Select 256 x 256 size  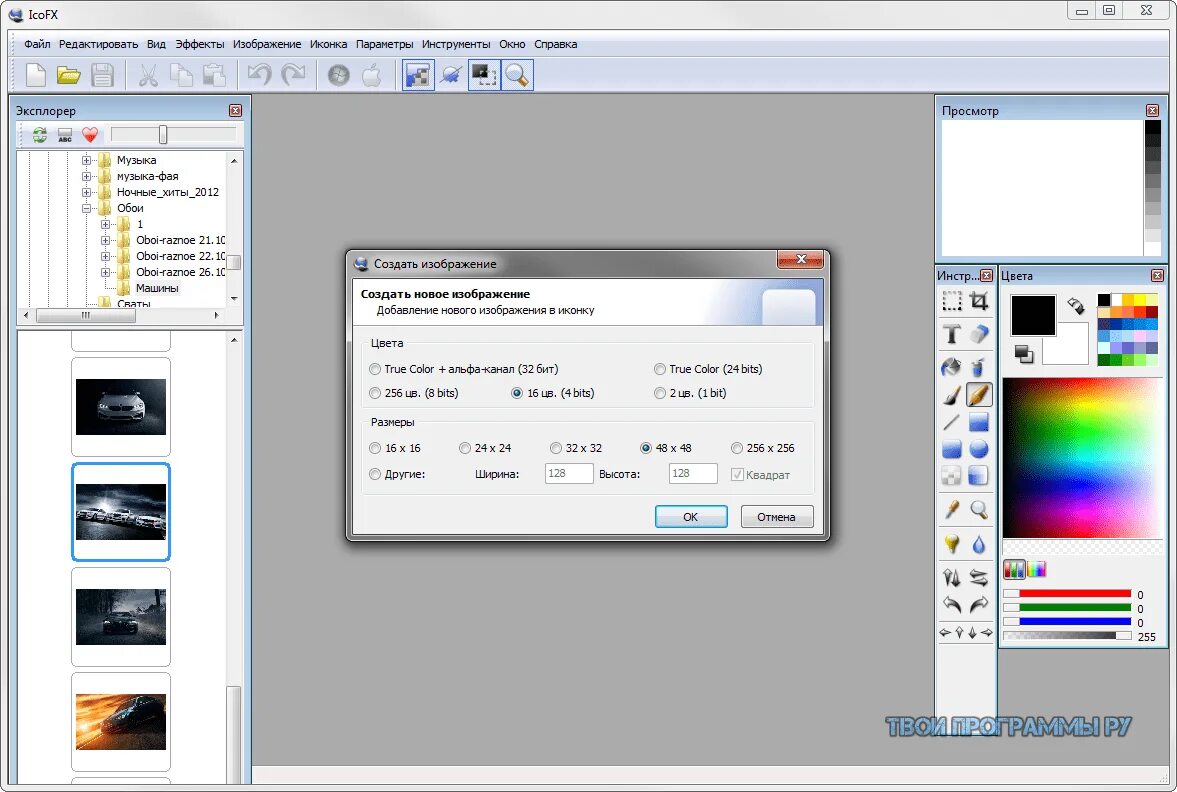click(763, 448)
